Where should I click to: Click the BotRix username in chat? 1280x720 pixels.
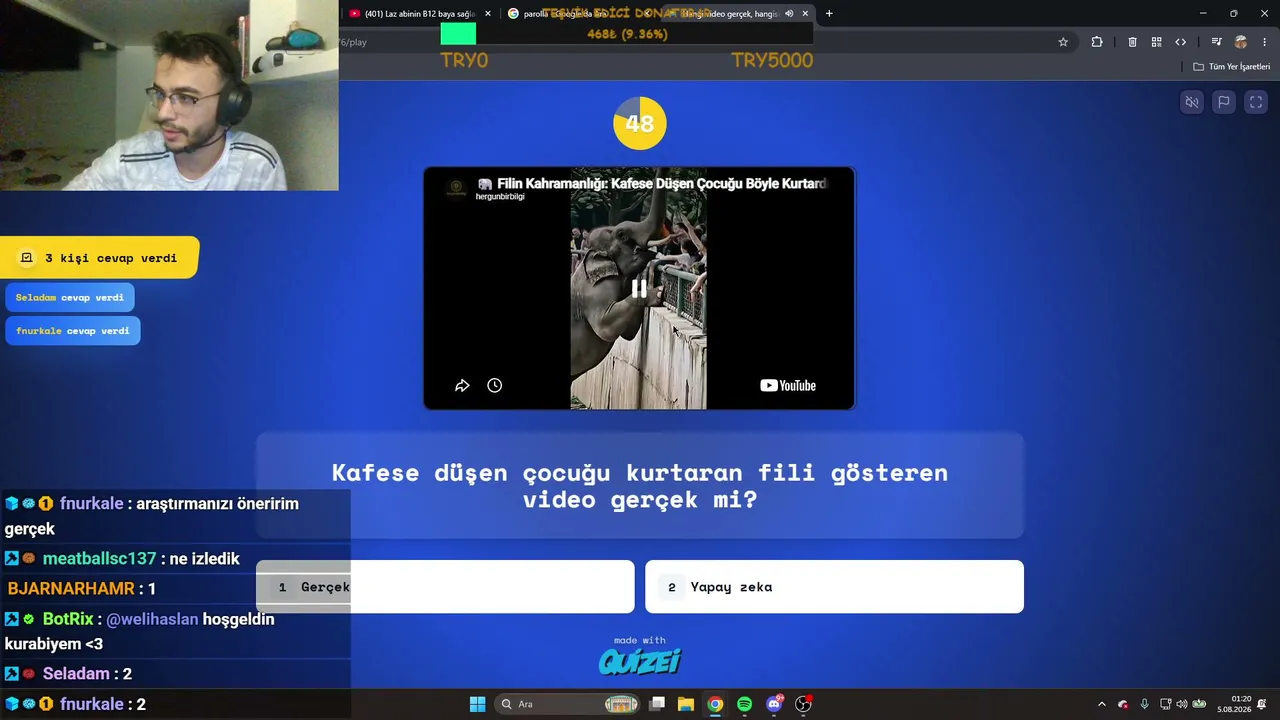click(68, 619)
